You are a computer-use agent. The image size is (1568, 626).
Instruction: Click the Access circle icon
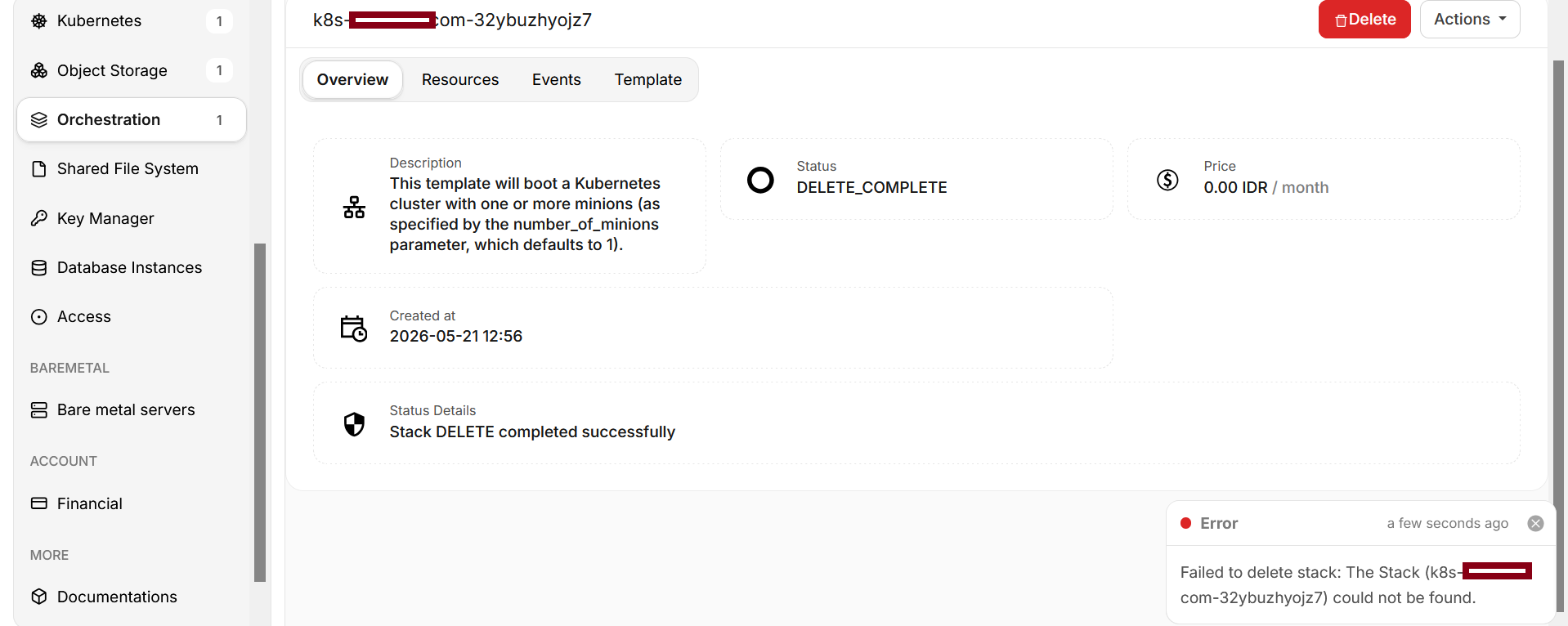pos(38,317)
